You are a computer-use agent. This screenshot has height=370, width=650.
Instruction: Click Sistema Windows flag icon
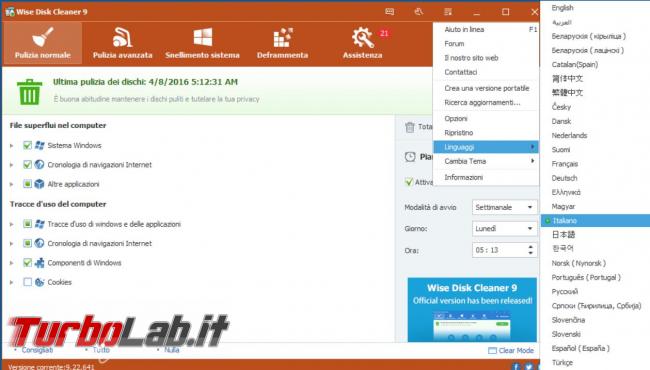click(39, 145)
